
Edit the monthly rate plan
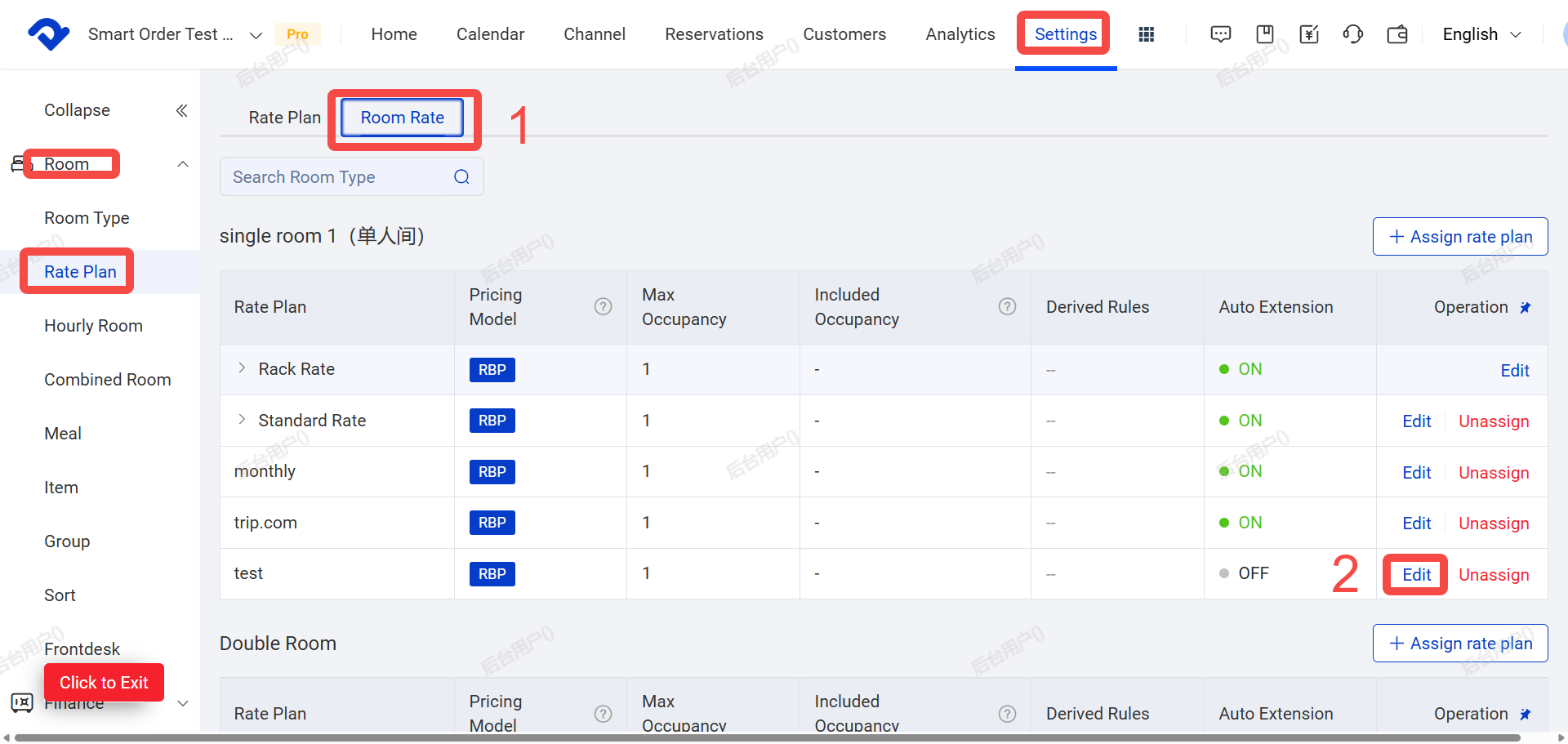1417,473
